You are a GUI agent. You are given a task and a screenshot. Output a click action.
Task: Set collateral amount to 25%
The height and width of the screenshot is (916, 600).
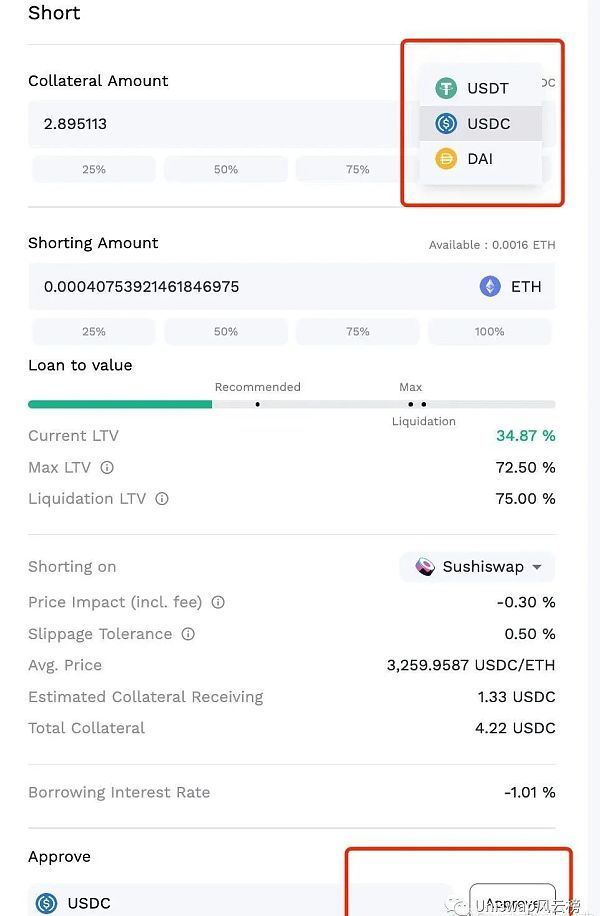click(x=94, y=170)
